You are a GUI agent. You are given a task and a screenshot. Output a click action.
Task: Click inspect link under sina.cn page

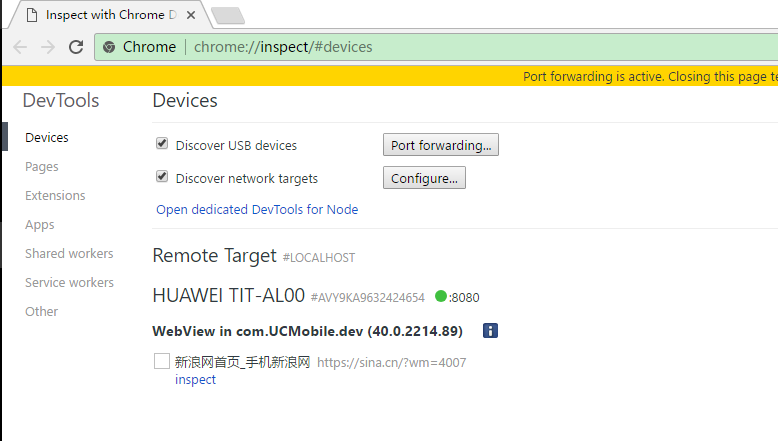195,379
